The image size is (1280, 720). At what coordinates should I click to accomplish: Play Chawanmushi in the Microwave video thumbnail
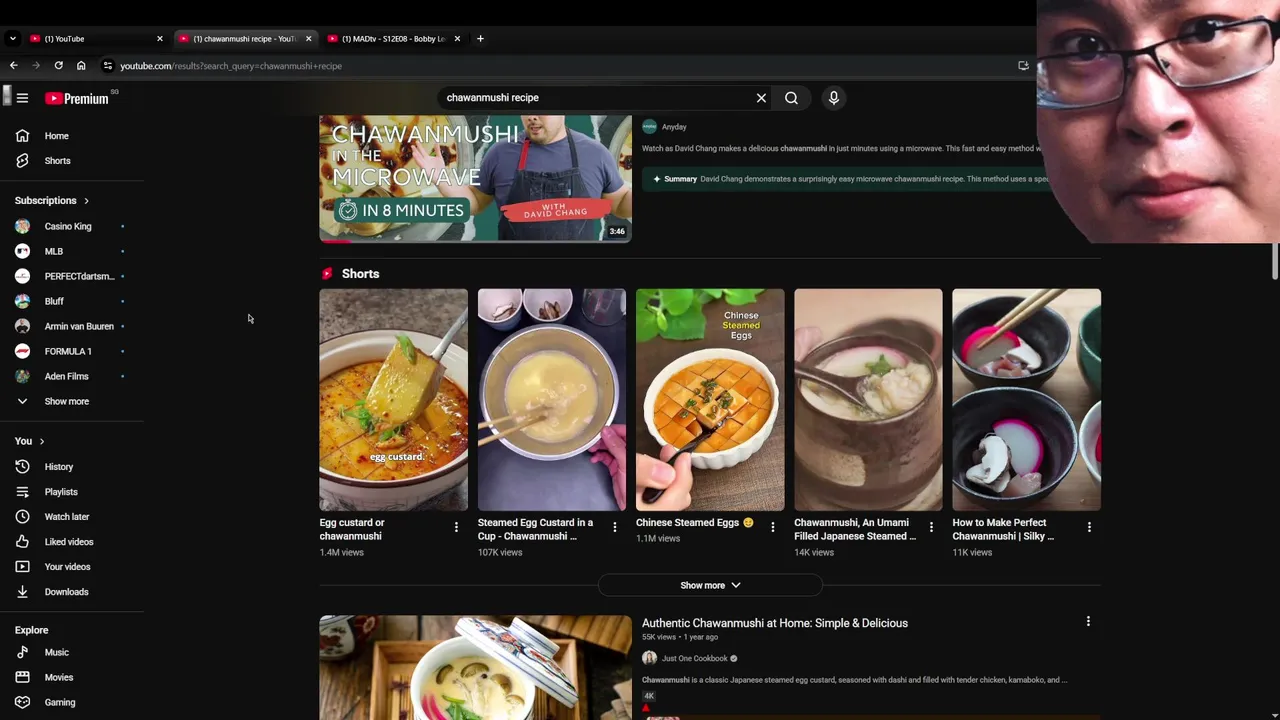coord(475,179)
